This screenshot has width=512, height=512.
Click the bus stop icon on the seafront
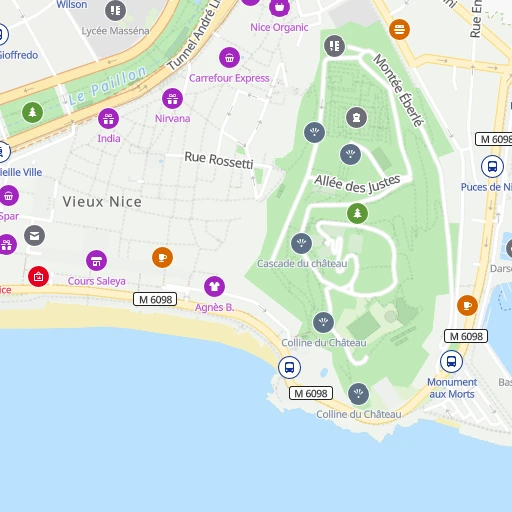[289, 367]
